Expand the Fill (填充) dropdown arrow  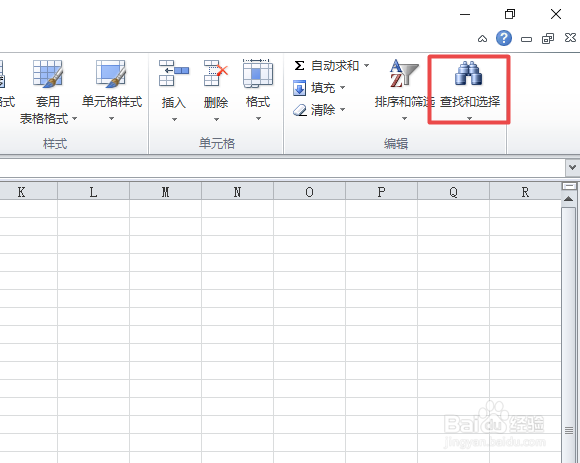tap(343, 88)
